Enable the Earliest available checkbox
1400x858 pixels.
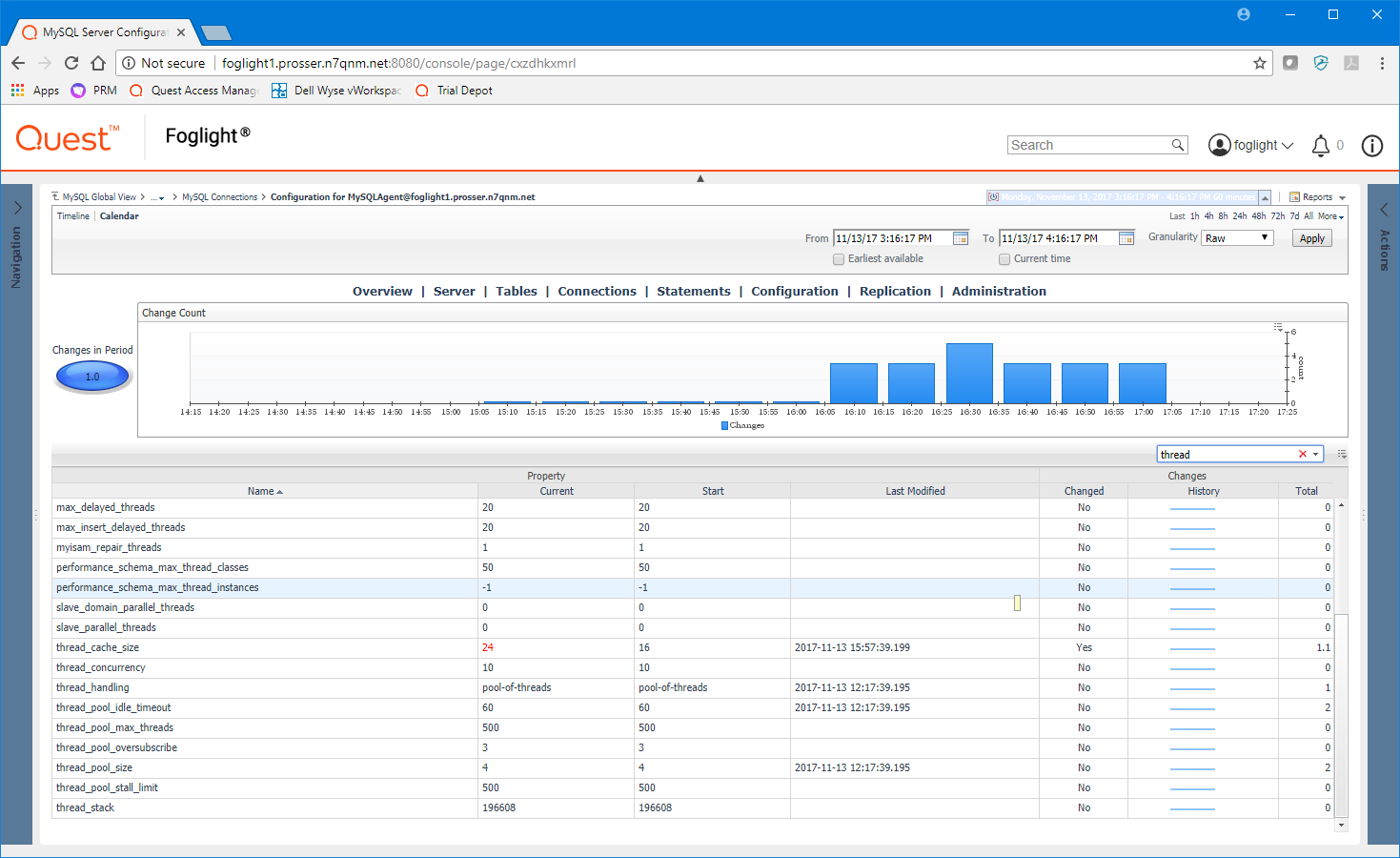(x=839, y=259)
